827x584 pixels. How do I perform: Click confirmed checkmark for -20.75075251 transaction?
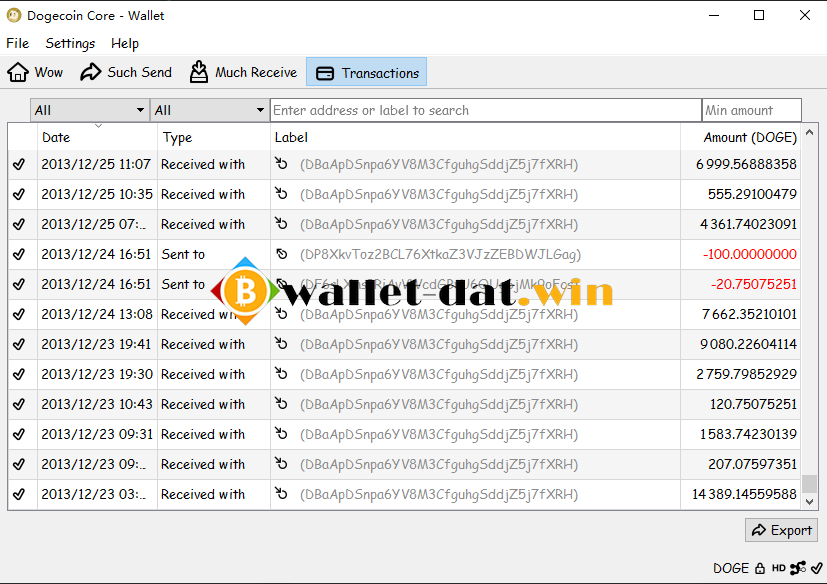[x=19, y=284]
